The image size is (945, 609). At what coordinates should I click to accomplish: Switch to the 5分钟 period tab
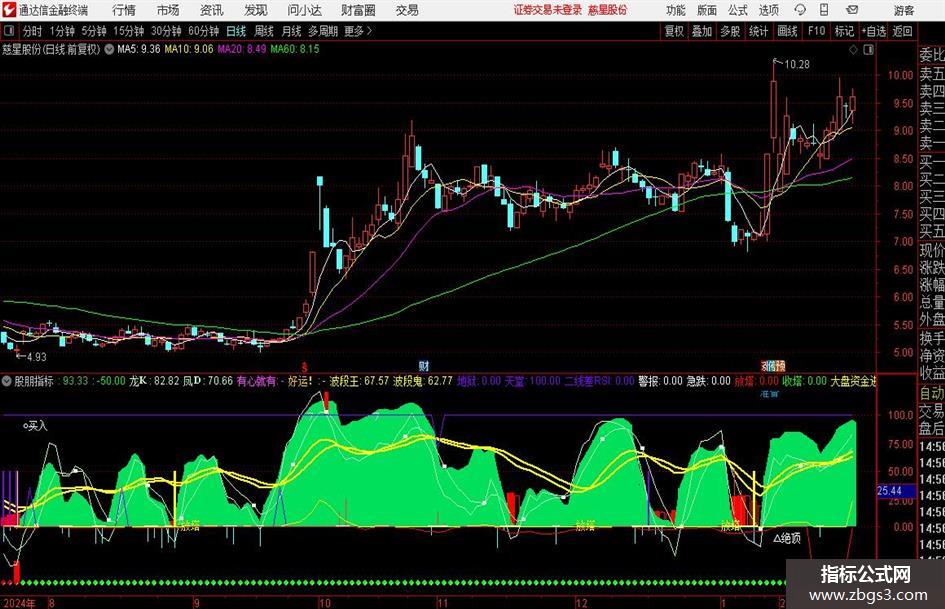(x=94, y=31)
